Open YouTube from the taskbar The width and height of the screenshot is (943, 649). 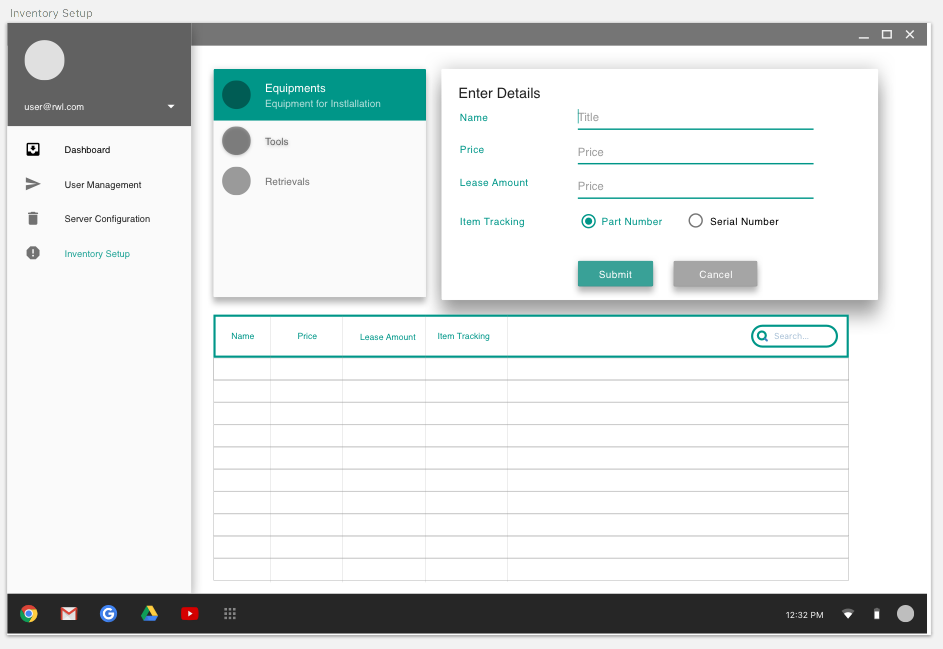pos(190,614)
